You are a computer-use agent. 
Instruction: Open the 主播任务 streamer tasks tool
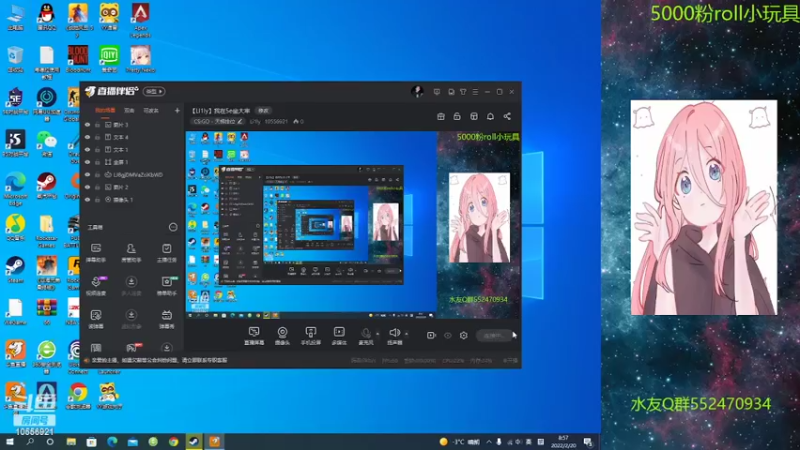(x=166, y=253)
